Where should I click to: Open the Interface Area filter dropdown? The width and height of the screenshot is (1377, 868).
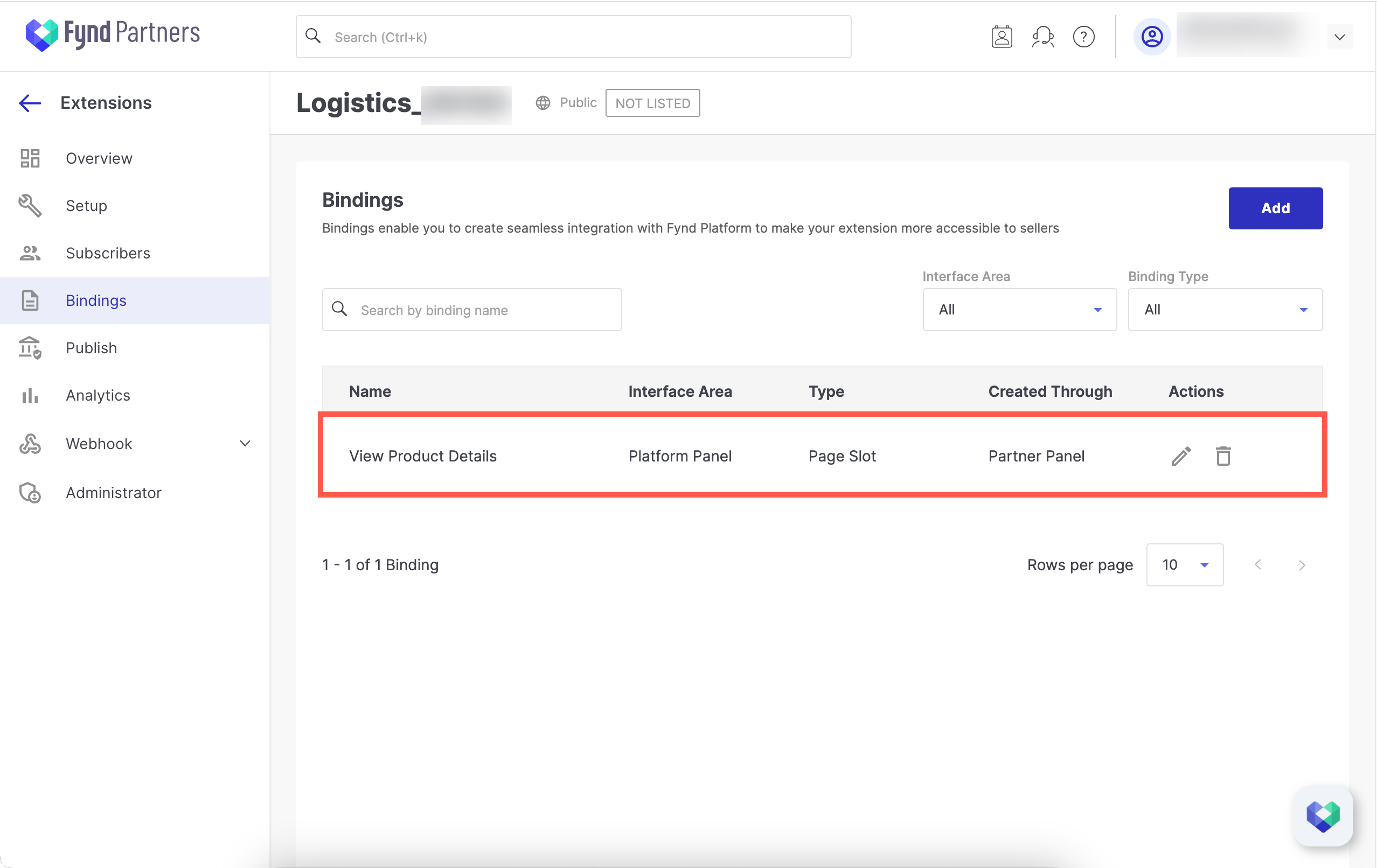coord(1019,310)
